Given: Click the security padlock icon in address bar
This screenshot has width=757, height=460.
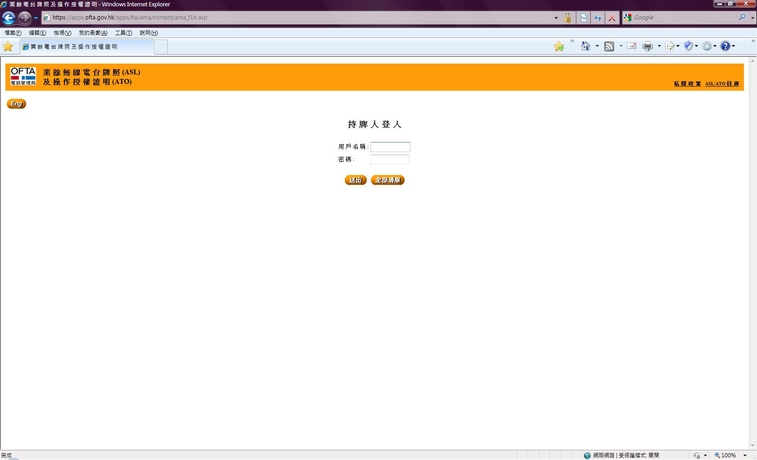Looking at the screenshot, I should click(x=568, y=18).
